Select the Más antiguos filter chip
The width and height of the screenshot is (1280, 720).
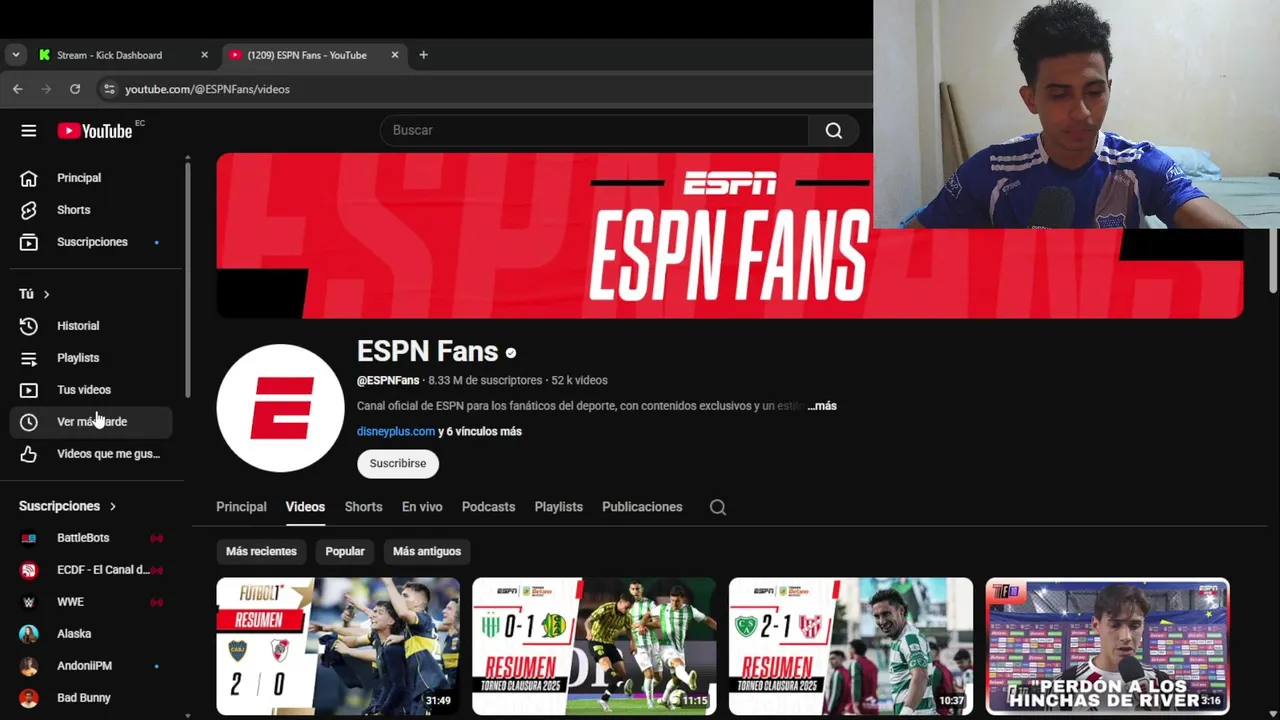pos(427,552)
